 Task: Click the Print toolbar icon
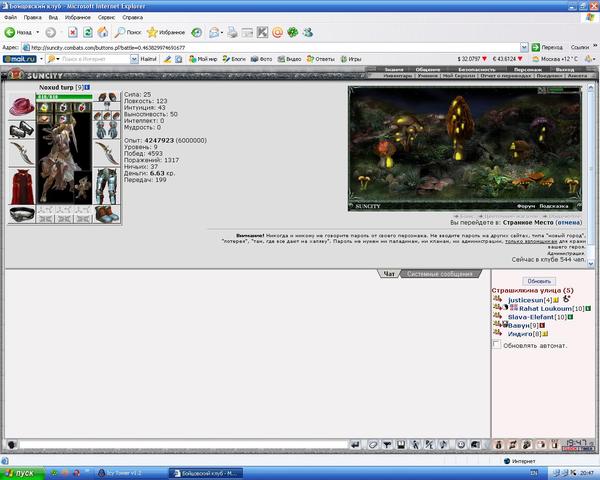click(x=232, y=33)
